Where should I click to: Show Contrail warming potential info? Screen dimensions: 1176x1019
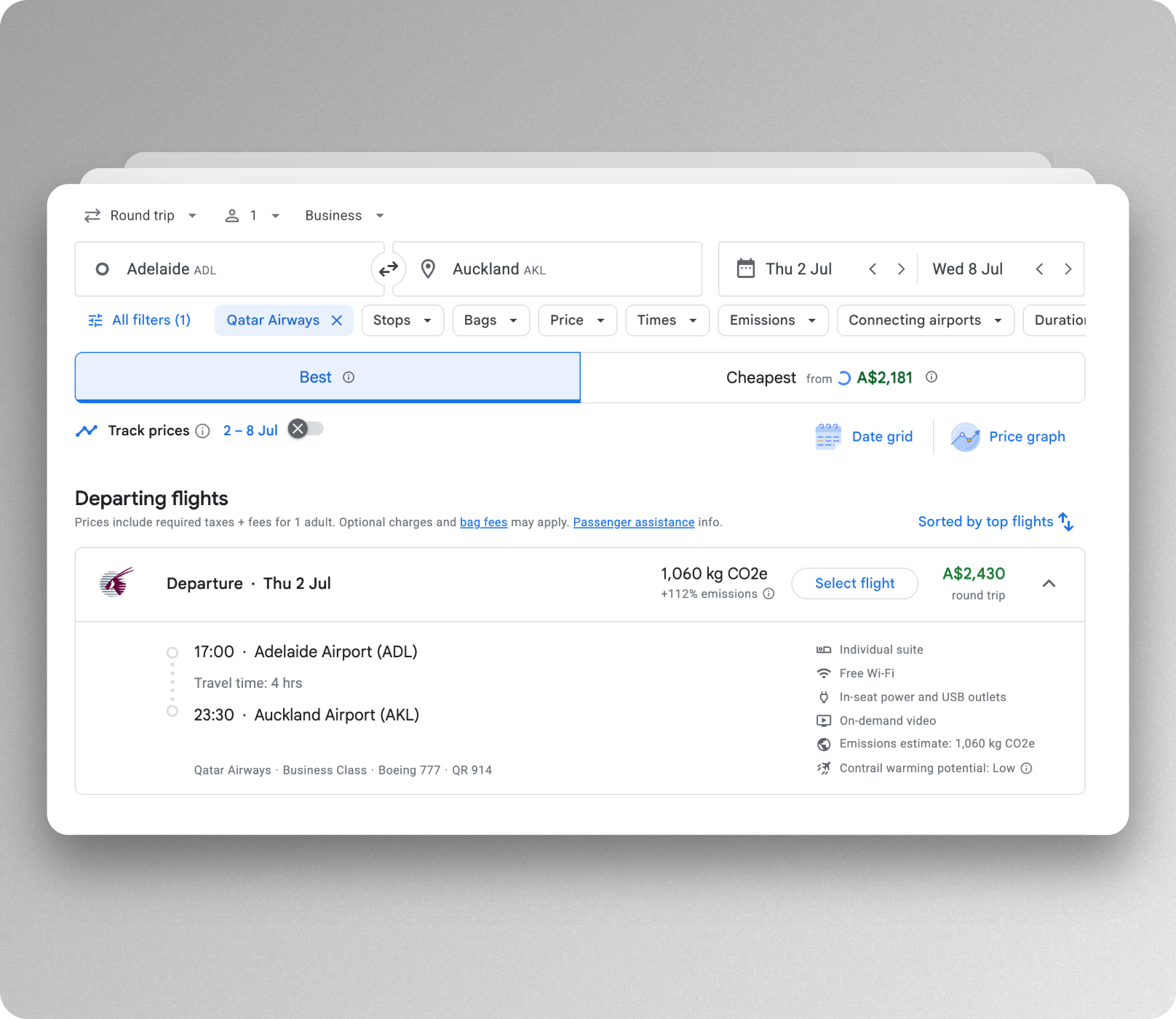point(1026,769)
